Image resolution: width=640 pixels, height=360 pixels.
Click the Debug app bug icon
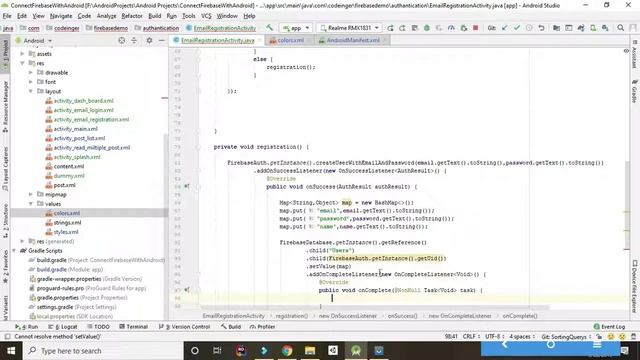[x=427, y=28]
